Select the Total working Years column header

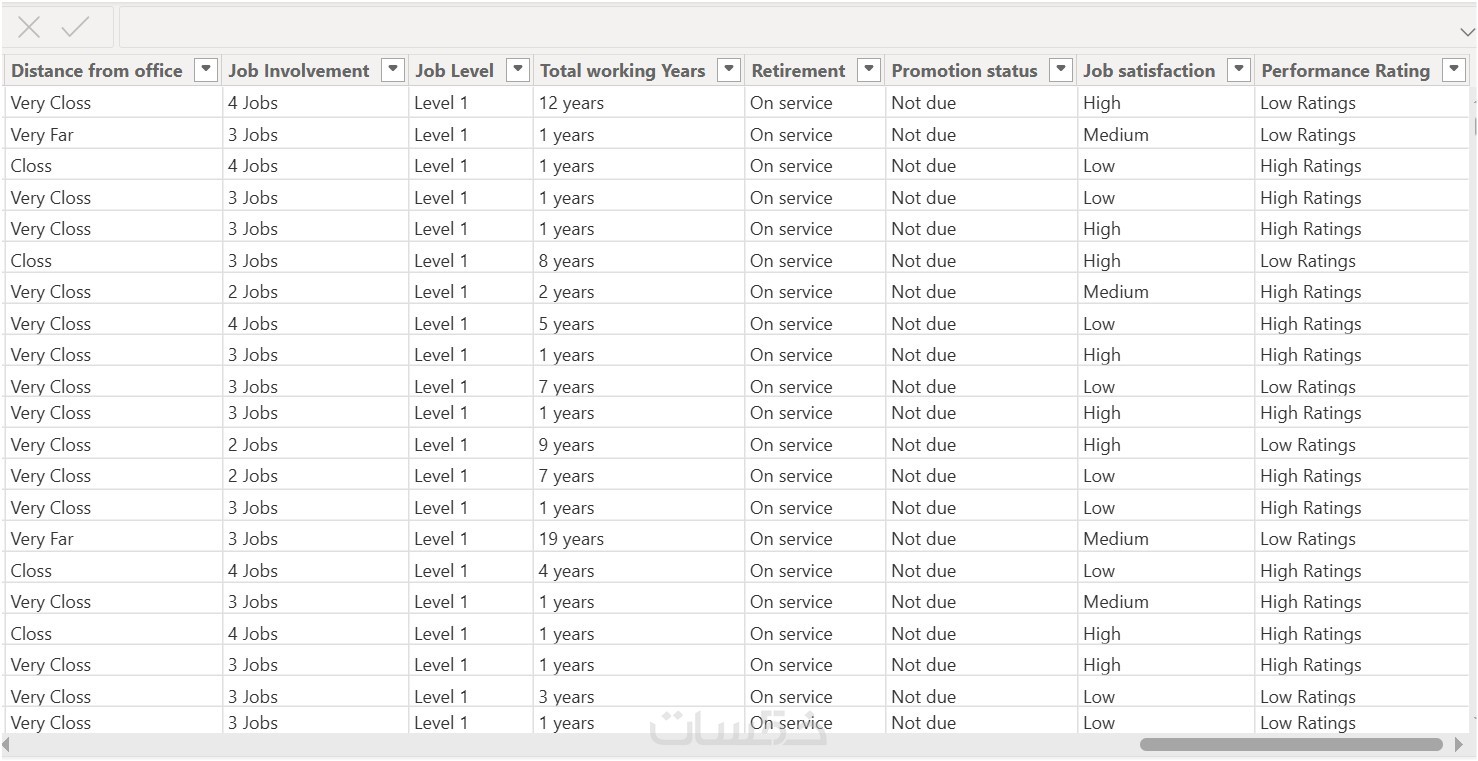click(x=622, y=71)
